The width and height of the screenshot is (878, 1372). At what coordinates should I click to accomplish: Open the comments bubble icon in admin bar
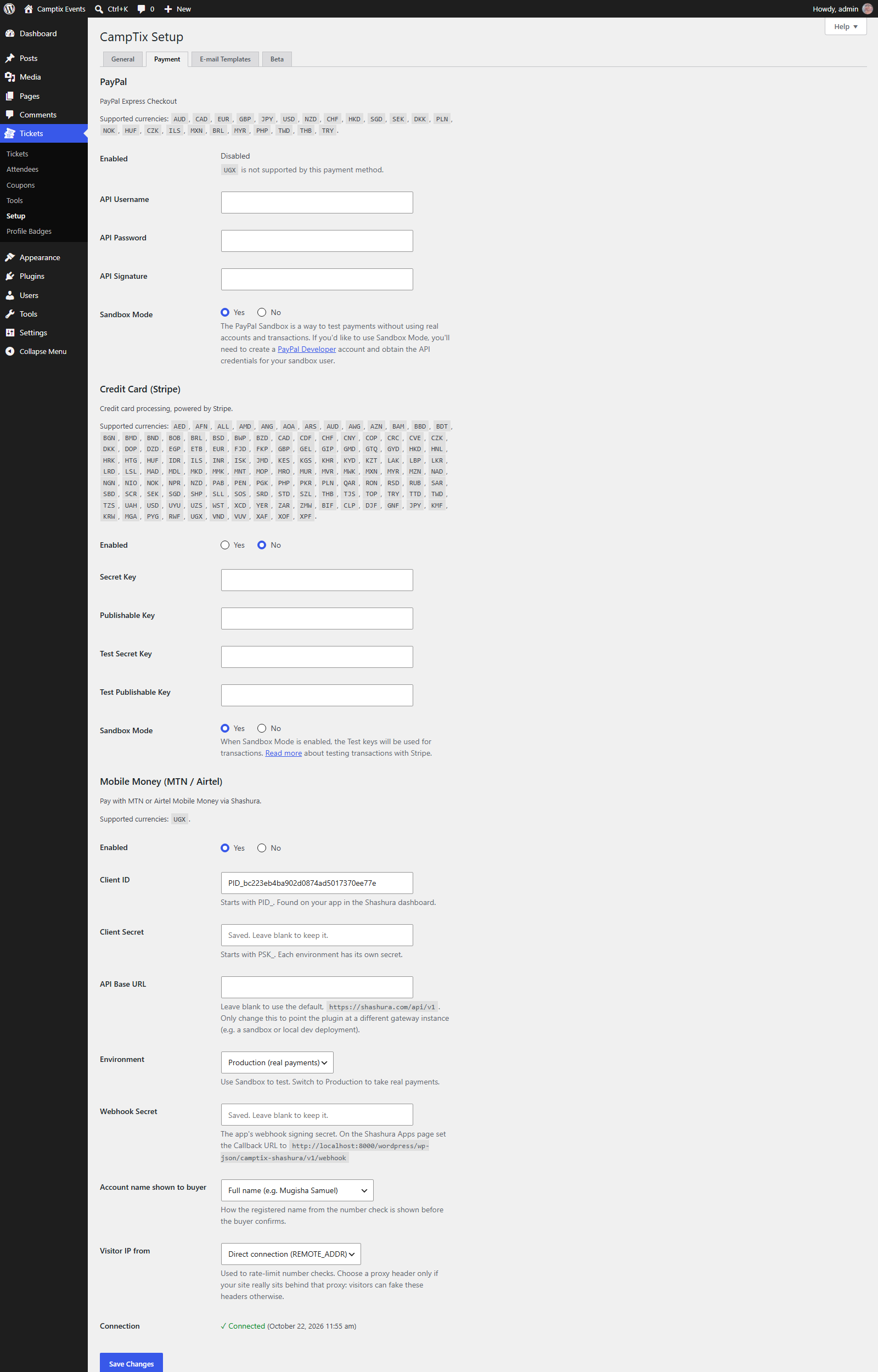coord(142,9)
